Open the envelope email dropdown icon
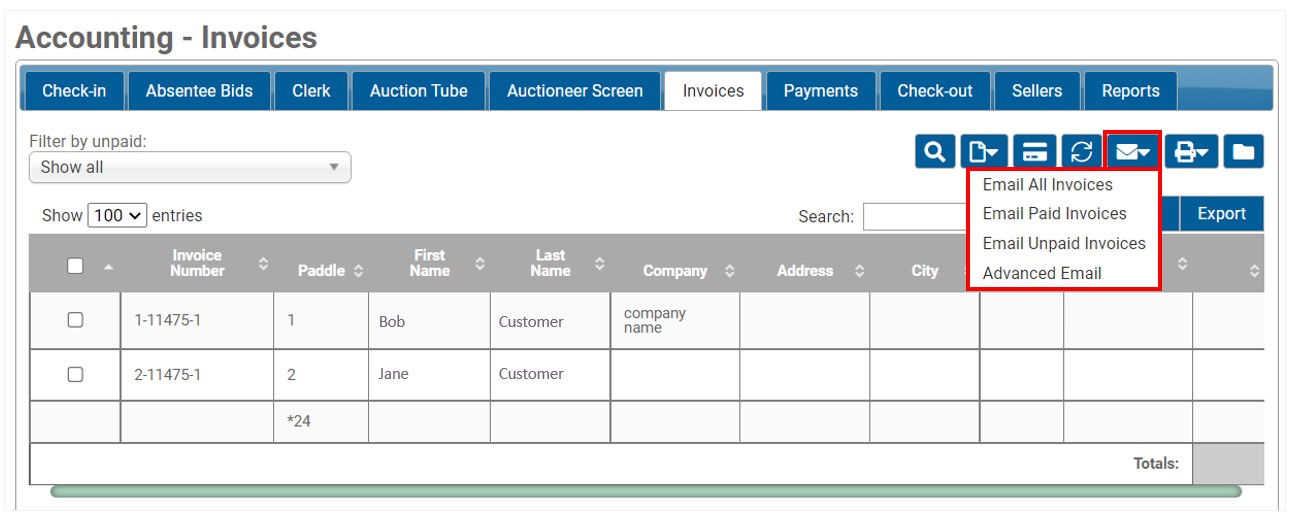This screenshot has height=521, width=1296. pos(1133,151)
